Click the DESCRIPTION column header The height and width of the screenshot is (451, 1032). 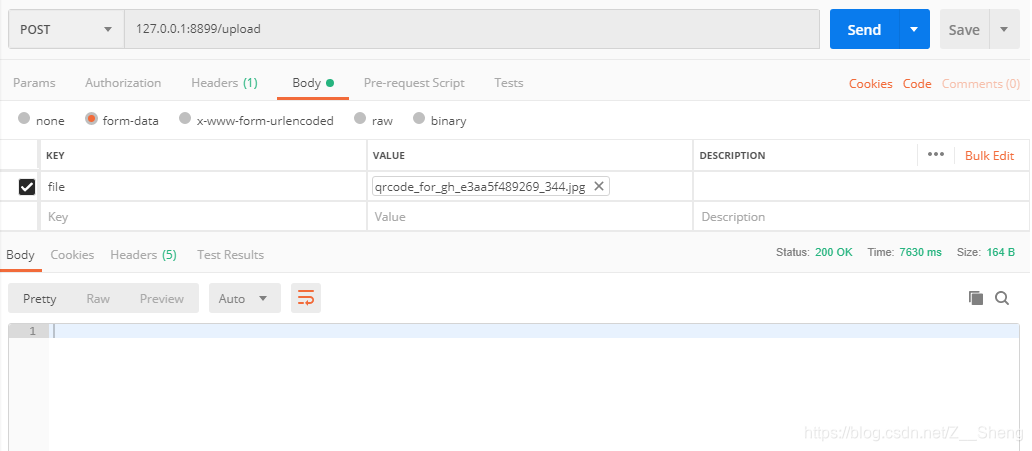point(732,156)
